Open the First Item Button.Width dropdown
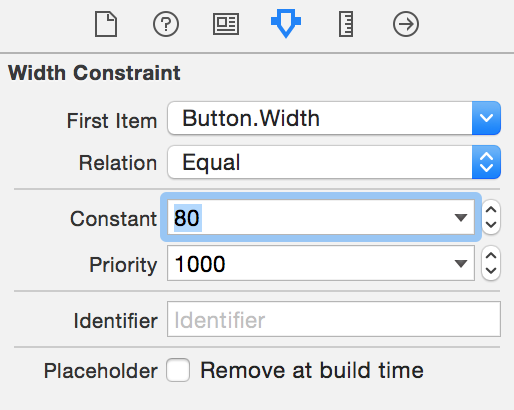Screen dimensions: 514x410 [x=334, y=118]
